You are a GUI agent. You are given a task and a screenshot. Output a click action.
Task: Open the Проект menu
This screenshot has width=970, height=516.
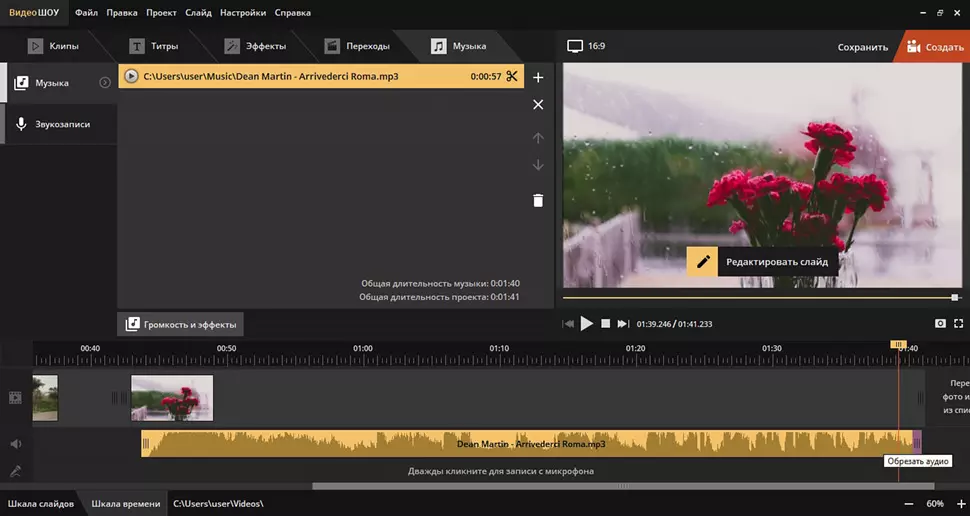pos(161,13)
